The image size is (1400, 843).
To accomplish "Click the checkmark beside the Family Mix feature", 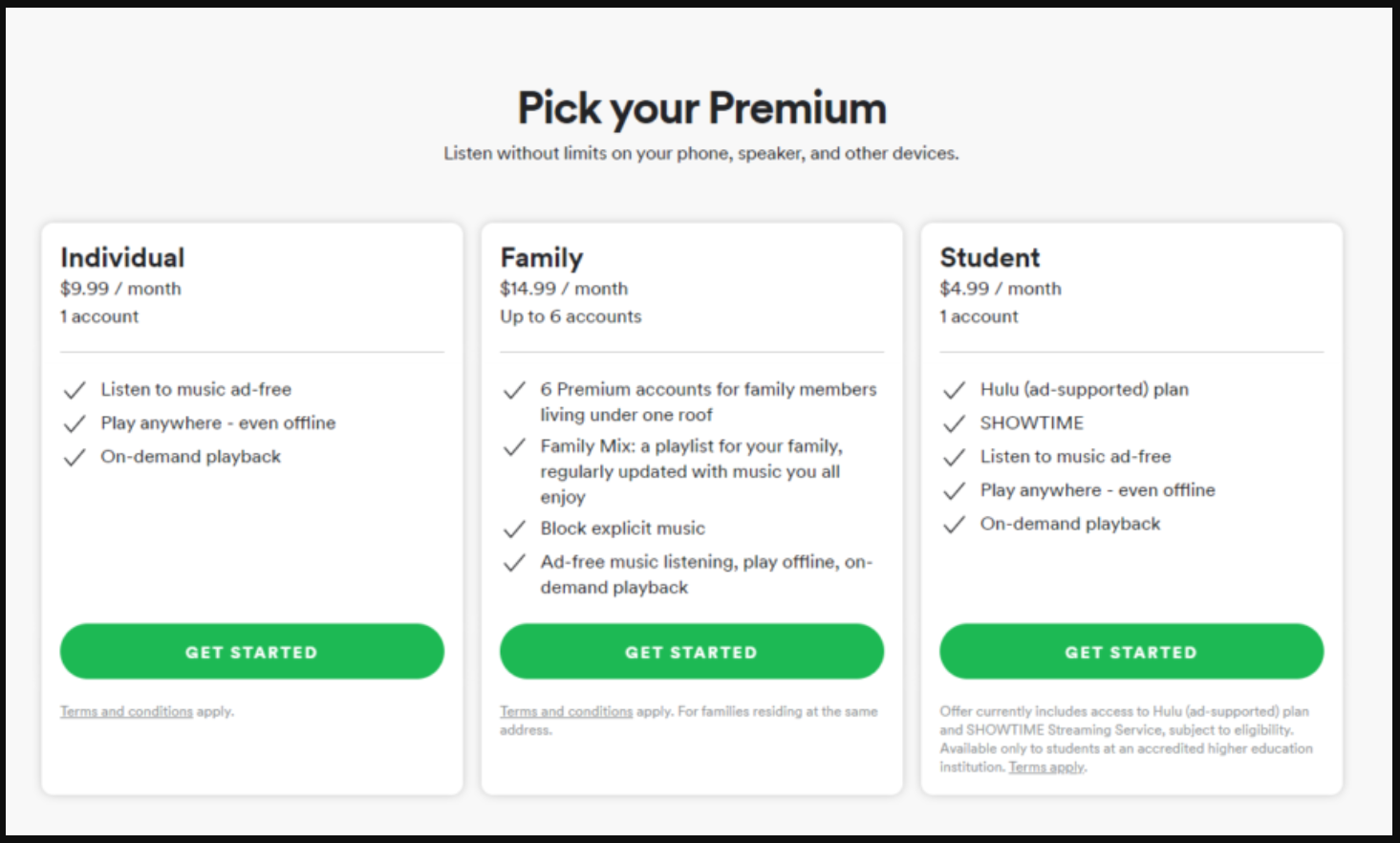I will tap(514, 446).
